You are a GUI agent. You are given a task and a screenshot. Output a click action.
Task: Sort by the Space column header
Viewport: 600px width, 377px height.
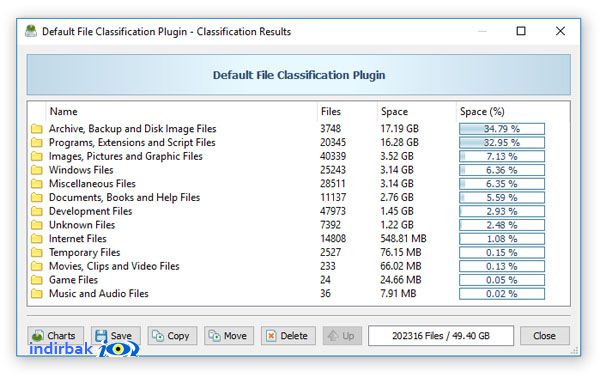416,111
